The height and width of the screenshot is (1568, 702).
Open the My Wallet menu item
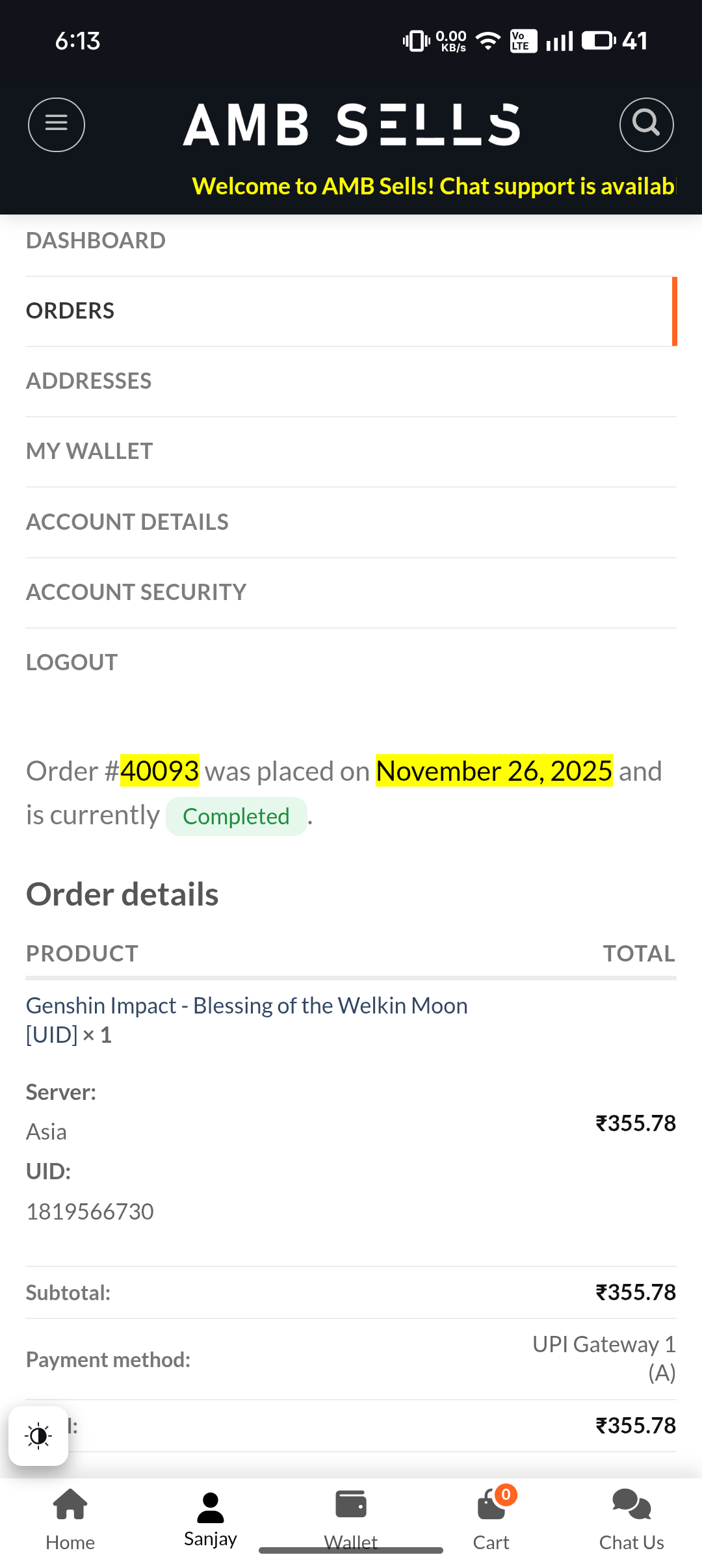tap(90, 451)
